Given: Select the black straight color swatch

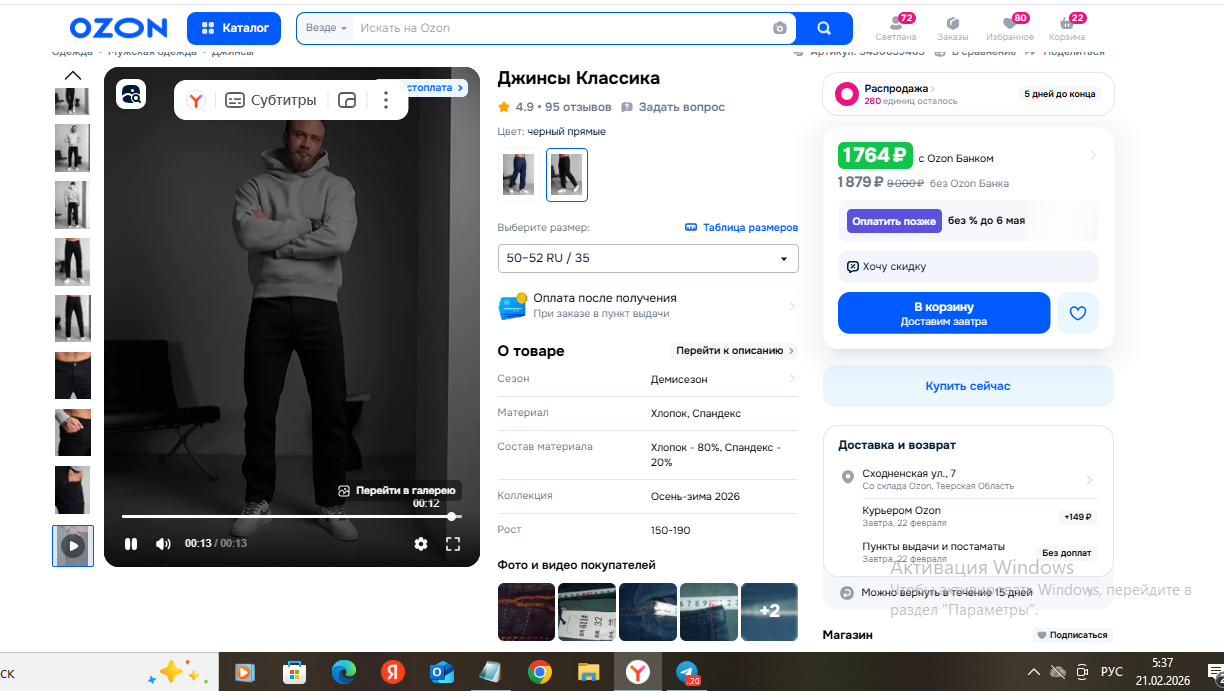Looking at the screenshot, I should pyautogui.click(x=567, y=175).
